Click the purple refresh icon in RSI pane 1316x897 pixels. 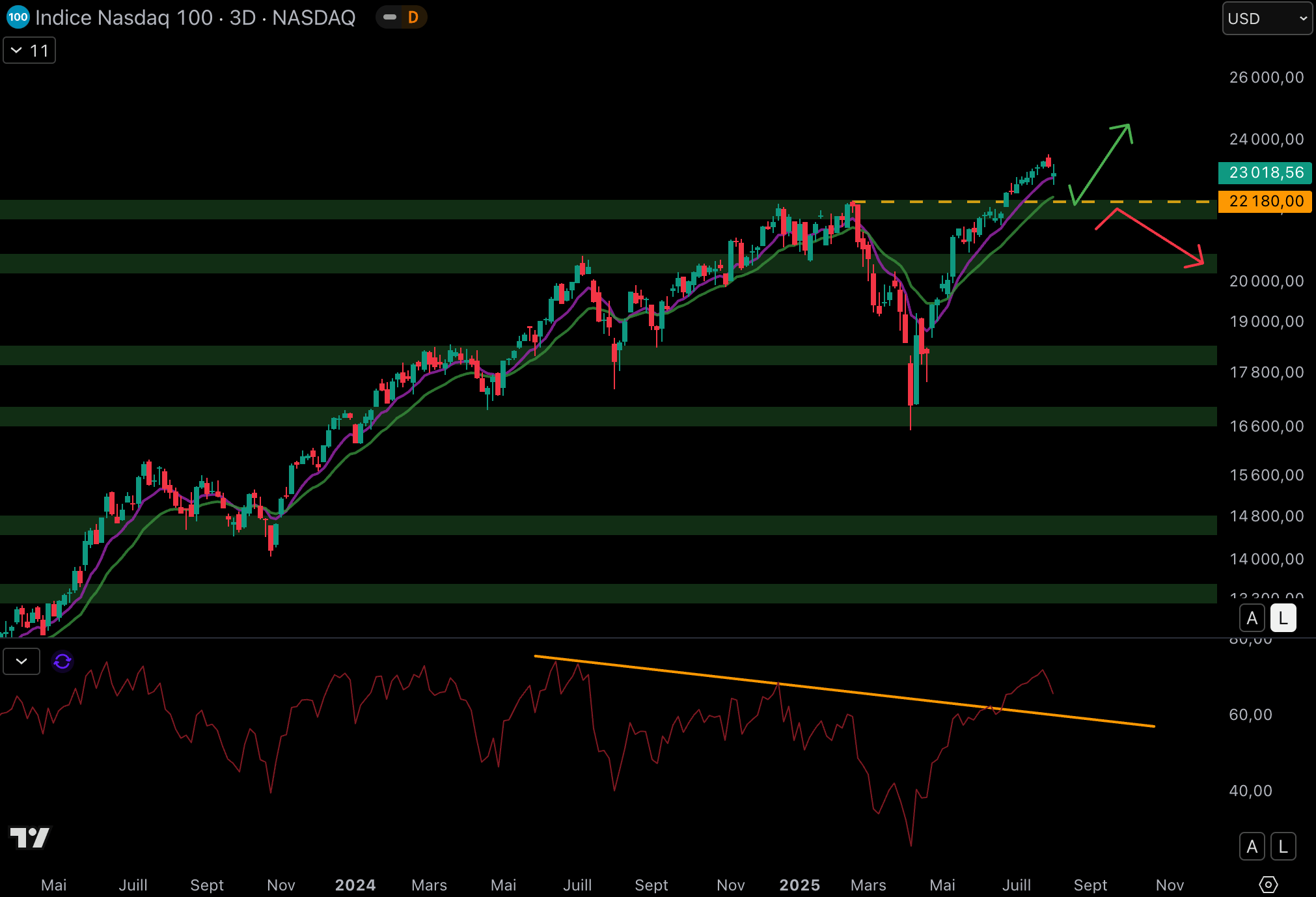coord(62,661)
